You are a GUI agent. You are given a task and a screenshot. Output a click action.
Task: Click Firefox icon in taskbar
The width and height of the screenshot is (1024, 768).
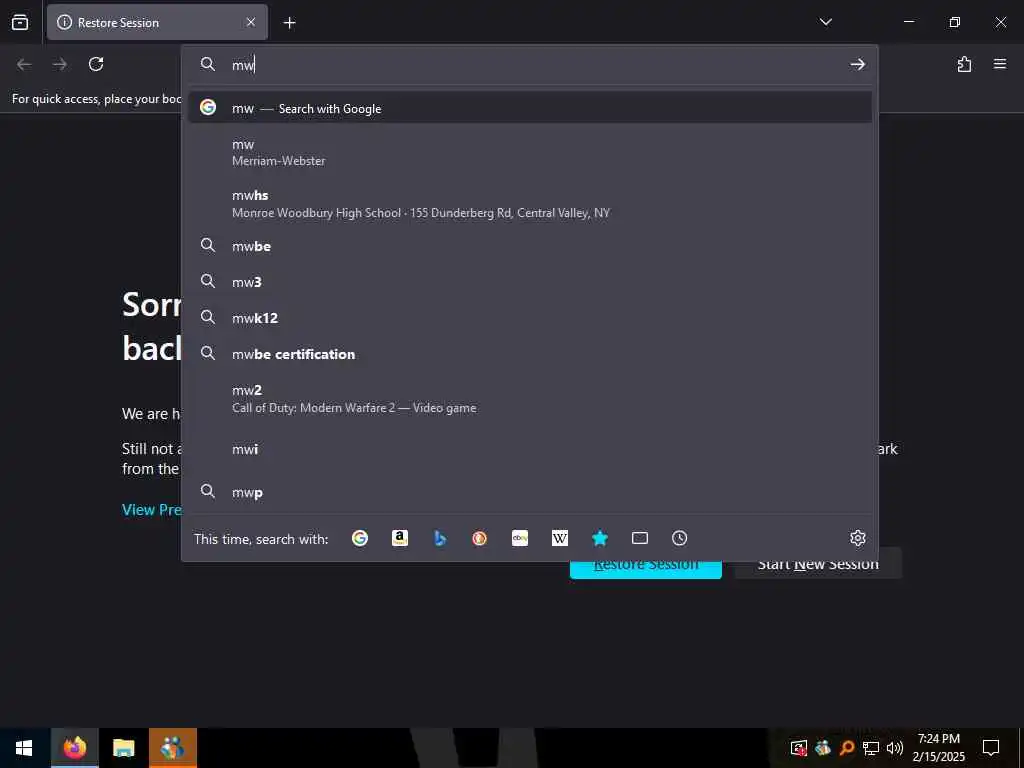[74, 748]
